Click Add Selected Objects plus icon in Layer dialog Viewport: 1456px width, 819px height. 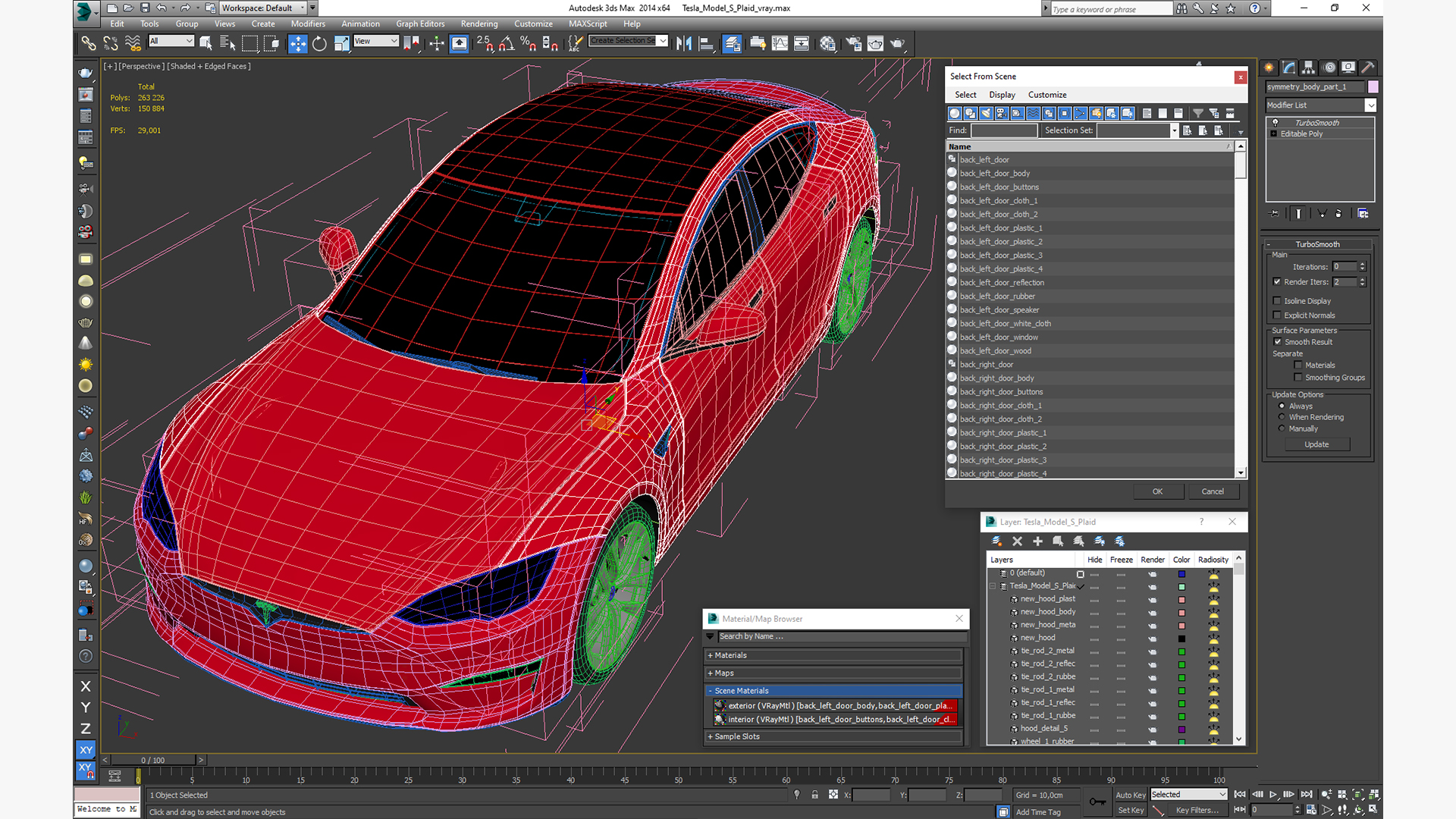tap(1037, 541)
